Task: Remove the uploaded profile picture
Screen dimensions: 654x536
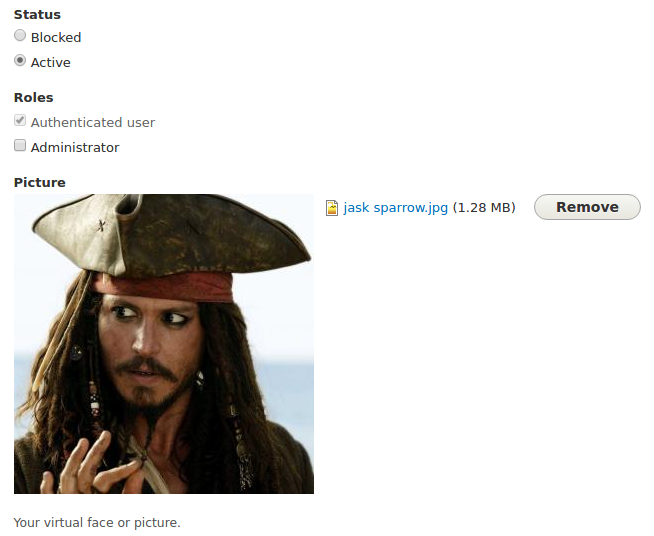Action: (587, 207)
